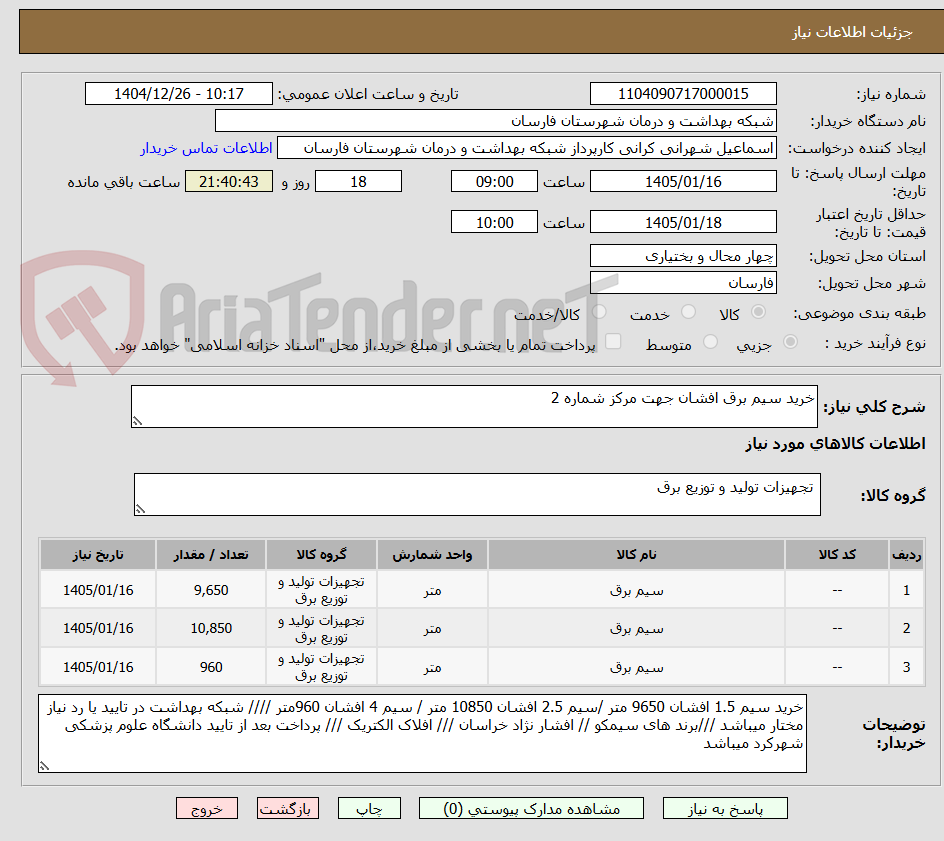Click the resize handle of توضیحات خریدار box

[44, 766]
